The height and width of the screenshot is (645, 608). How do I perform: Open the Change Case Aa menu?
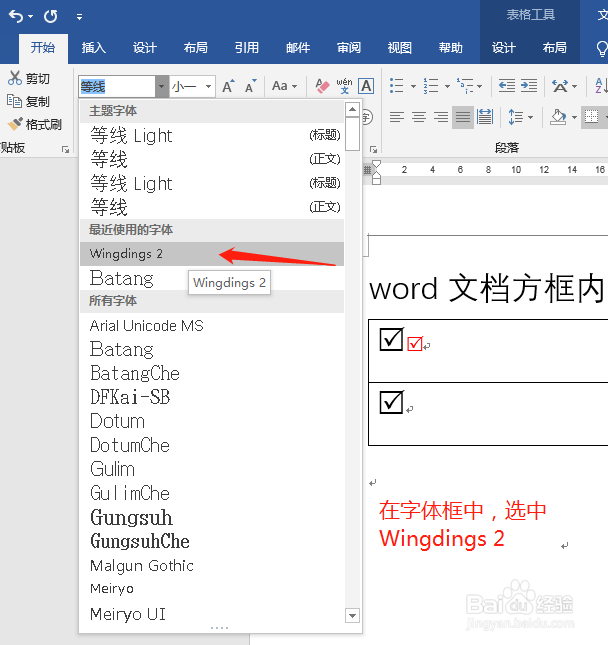tap(284, 86)
